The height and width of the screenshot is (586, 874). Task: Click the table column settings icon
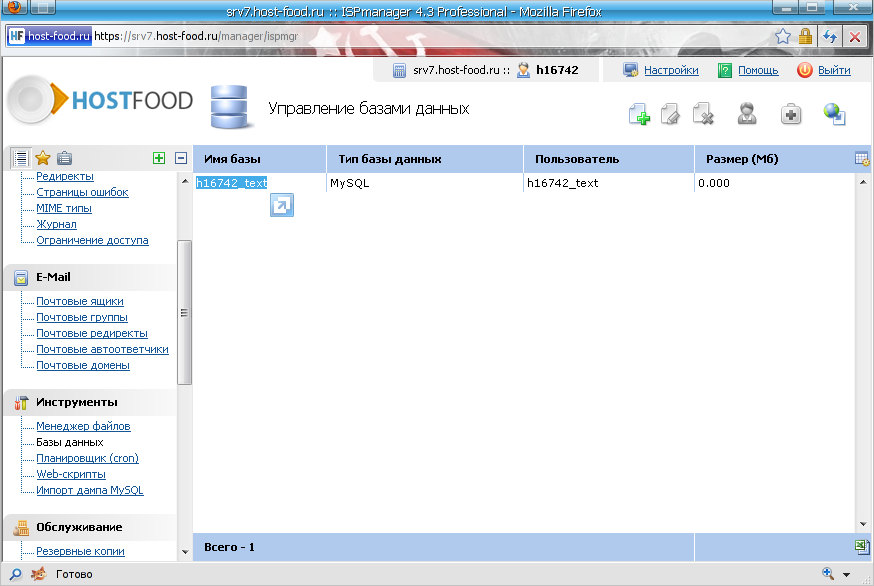click(862, 159)
